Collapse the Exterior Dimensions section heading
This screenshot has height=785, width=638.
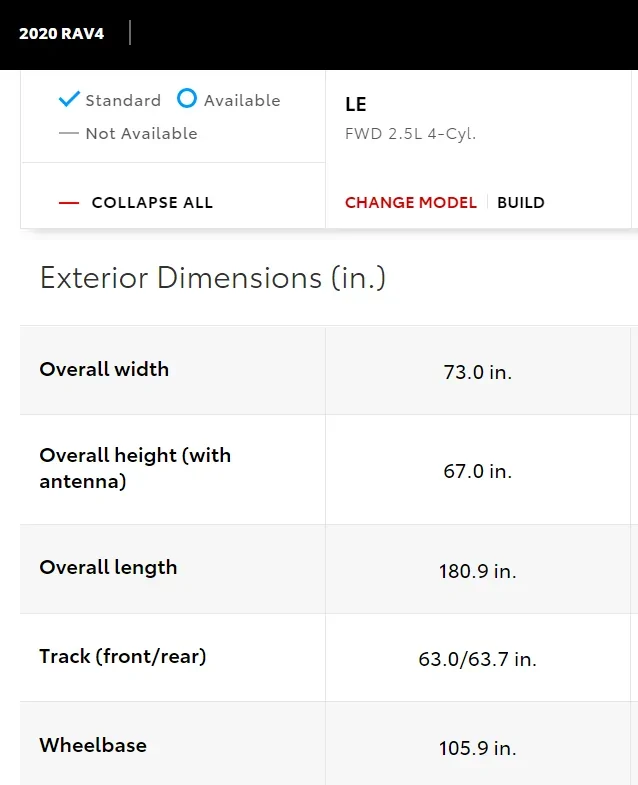[x=212, y=278]
